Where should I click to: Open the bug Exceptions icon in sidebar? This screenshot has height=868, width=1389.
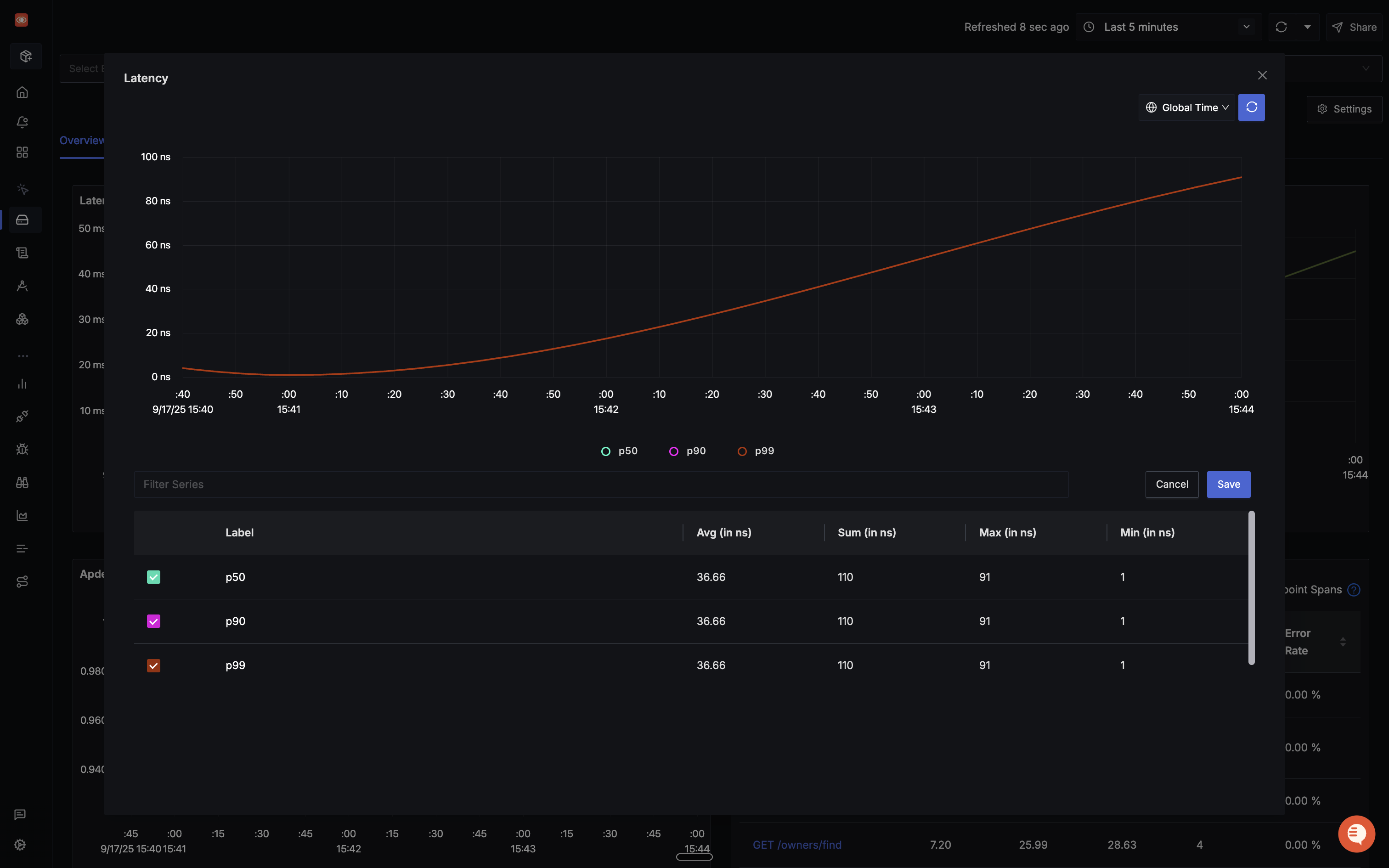pos(23,449)
